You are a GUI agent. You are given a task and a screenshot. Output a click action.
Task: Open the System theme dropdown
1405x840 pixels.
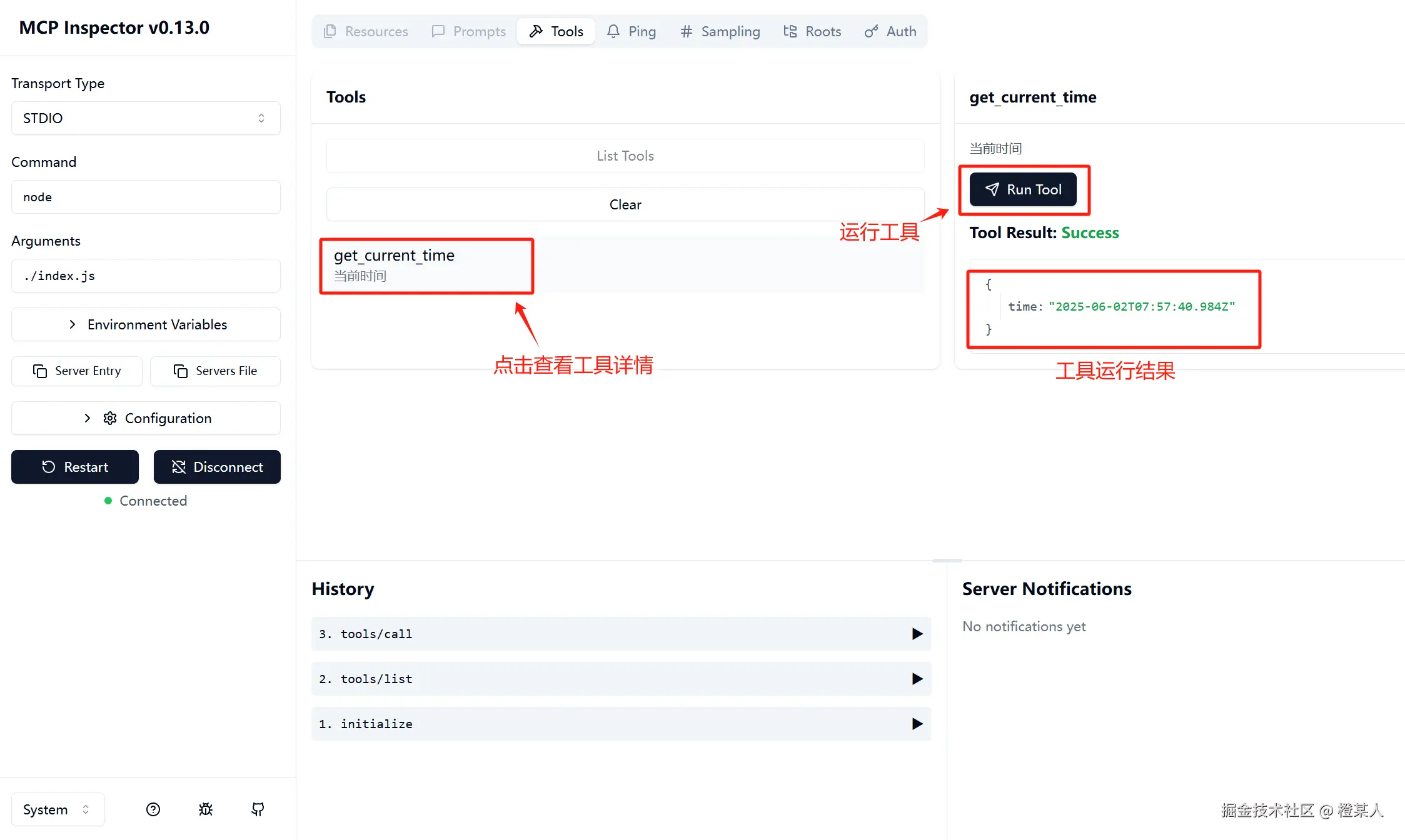tap(58, 809)
